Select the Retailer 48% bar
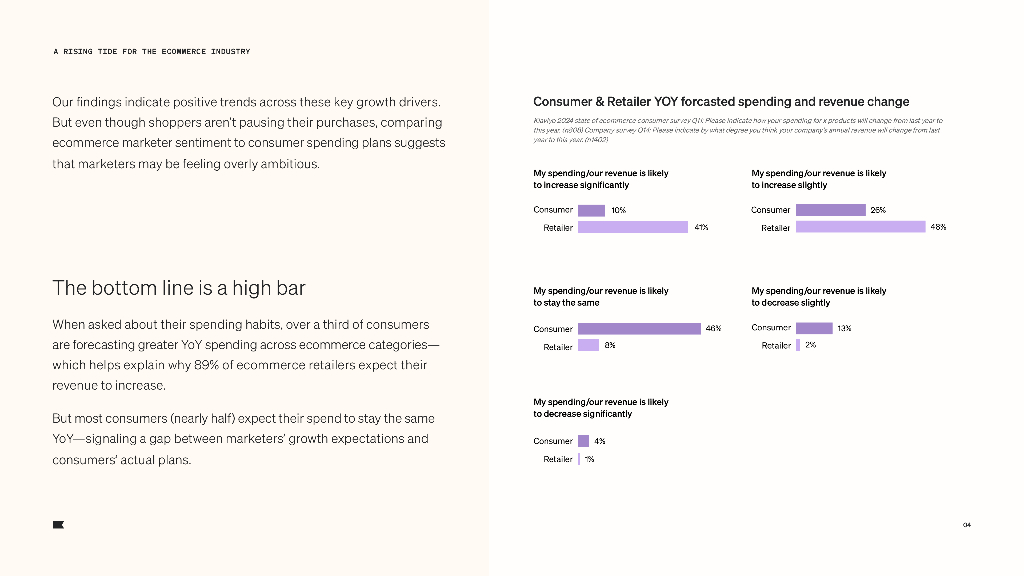The height and width of the screenshot is (576, 1024). point(860,227)
